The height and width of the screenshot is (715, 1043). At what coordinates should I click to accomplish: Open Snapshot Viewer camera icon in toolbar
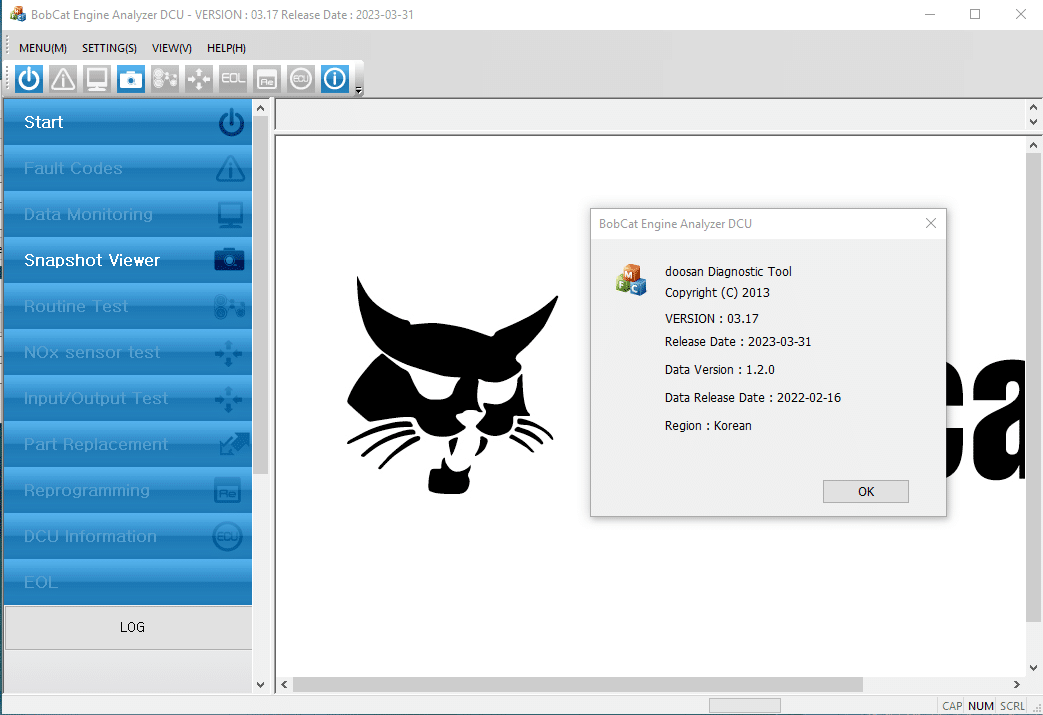pos(131,79)
